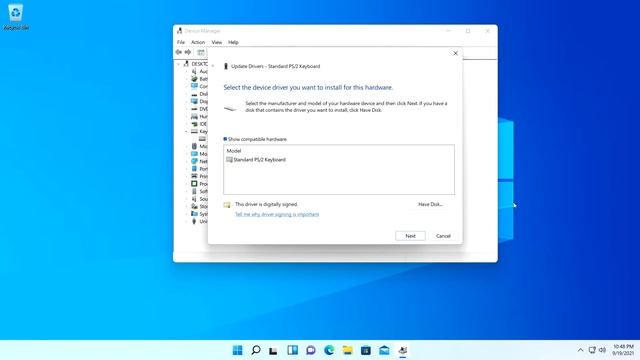This screenshot has height=360, width=640.
Task: Collapse the Keyboards tree category
Action: [x=187, y=131]
